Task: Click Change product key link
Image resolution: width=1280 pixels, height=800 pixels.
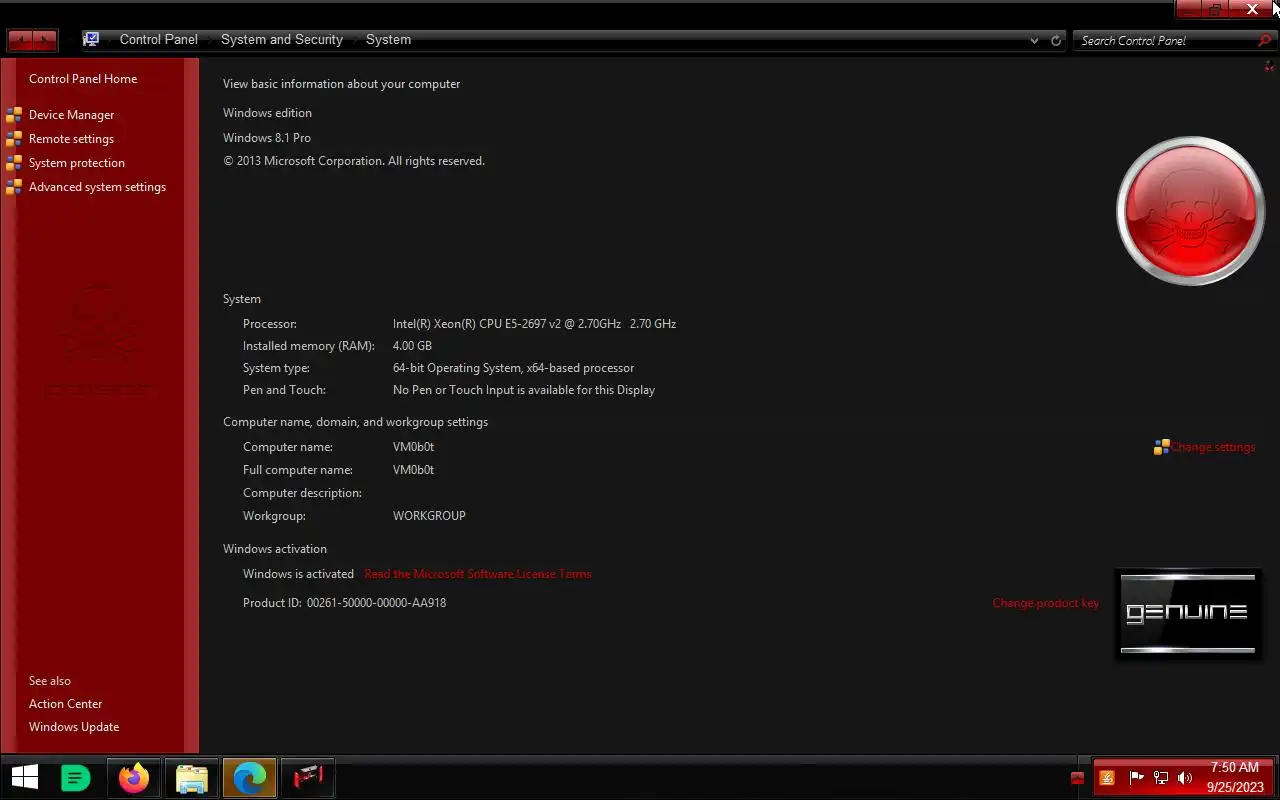Action: click(1045, 603)
